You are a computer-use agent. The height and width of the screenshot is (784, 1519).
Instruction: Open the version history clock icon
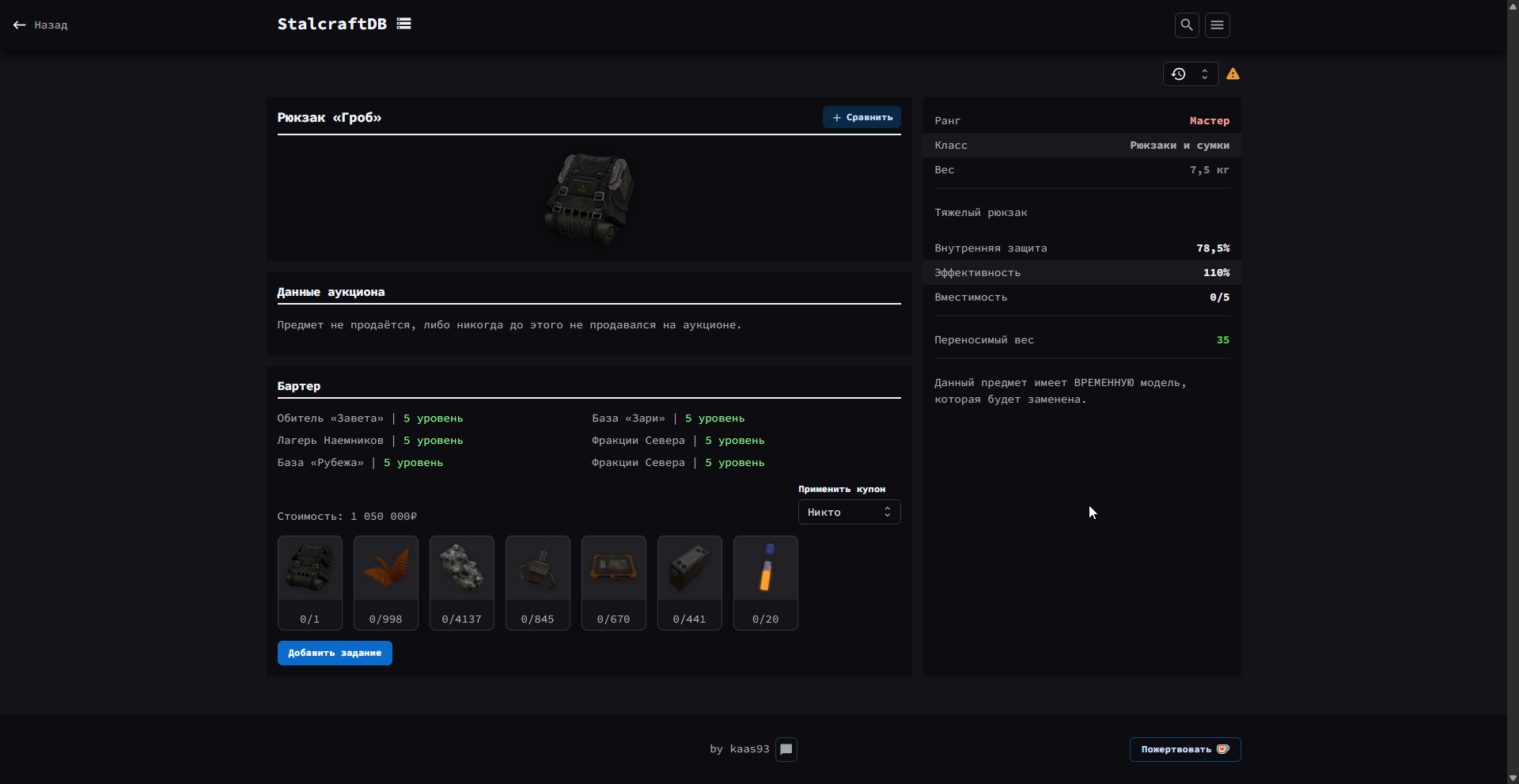tap(1178, 74)
